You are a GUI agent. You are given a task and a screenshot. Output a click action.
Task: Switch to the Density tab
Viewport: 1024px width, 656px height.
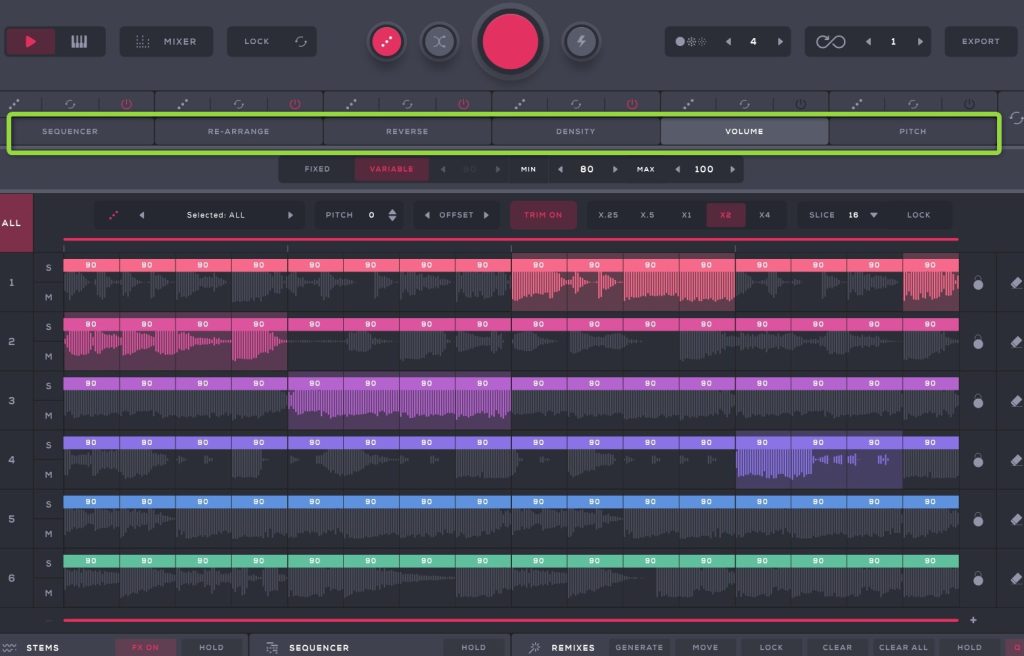575,132
